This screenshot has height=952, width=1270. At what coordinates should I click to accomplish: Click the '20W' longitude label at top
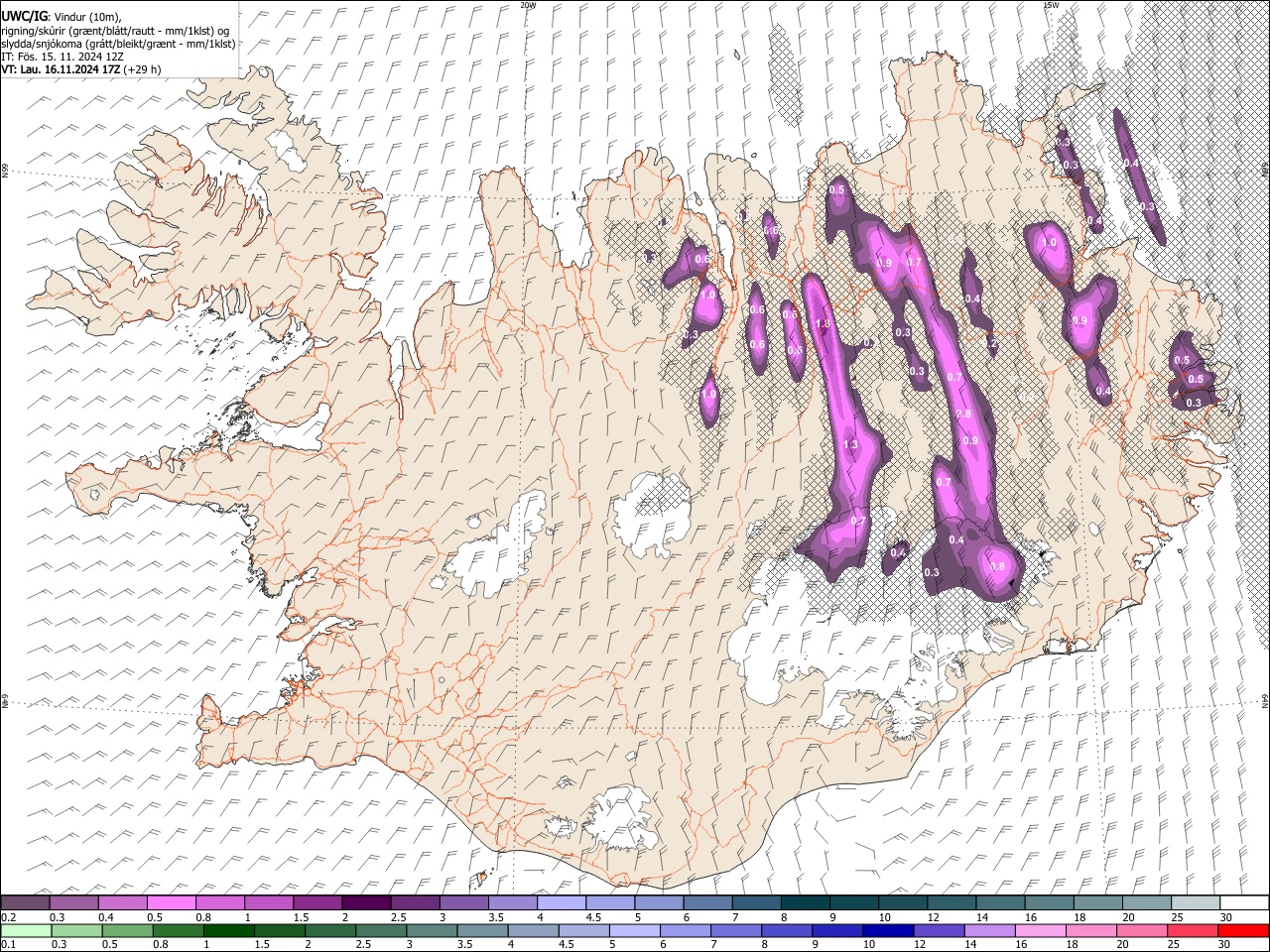tap(528, 5)
